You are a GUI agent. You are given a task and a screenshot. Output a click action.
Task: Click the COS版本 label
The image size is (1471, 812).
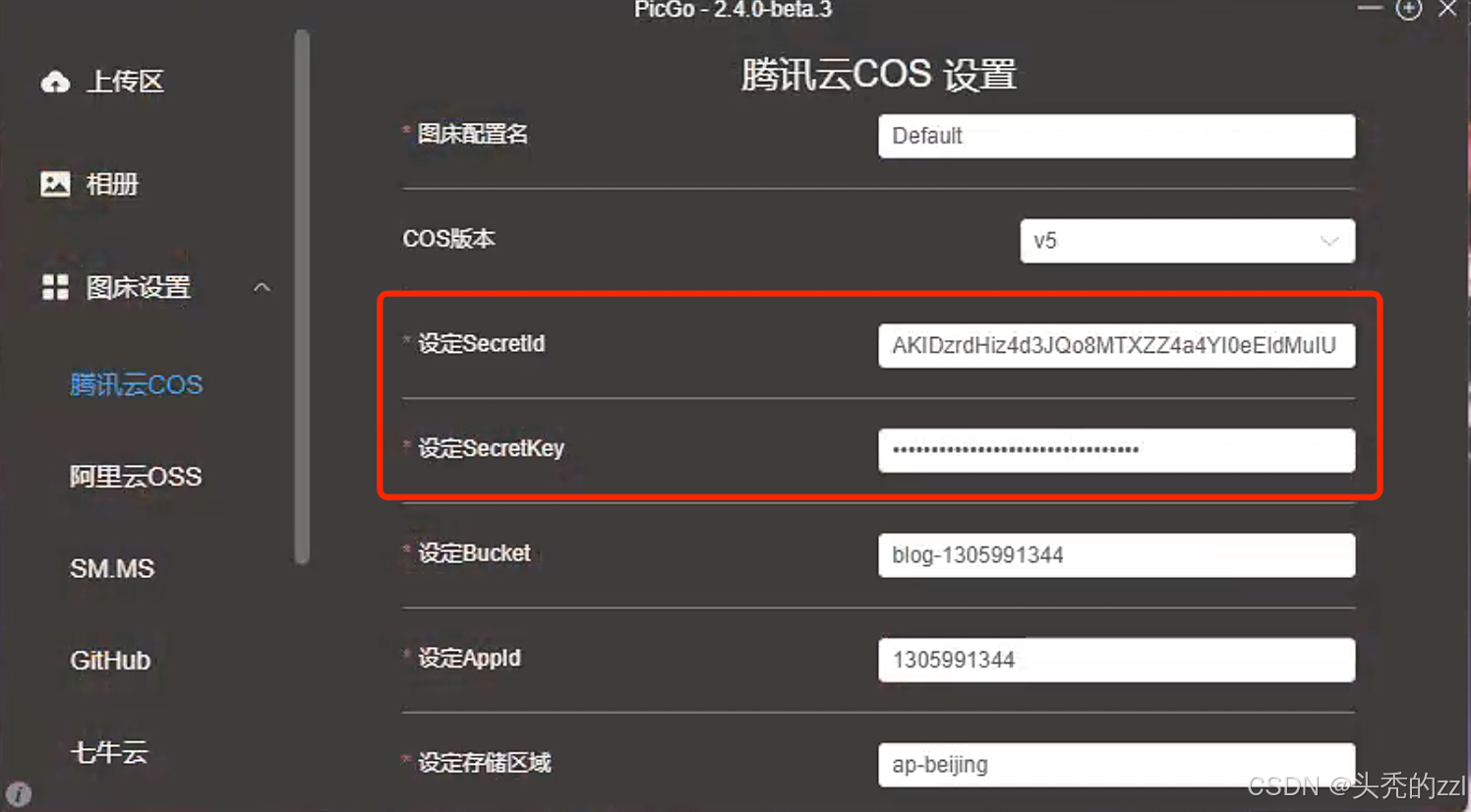449,239
